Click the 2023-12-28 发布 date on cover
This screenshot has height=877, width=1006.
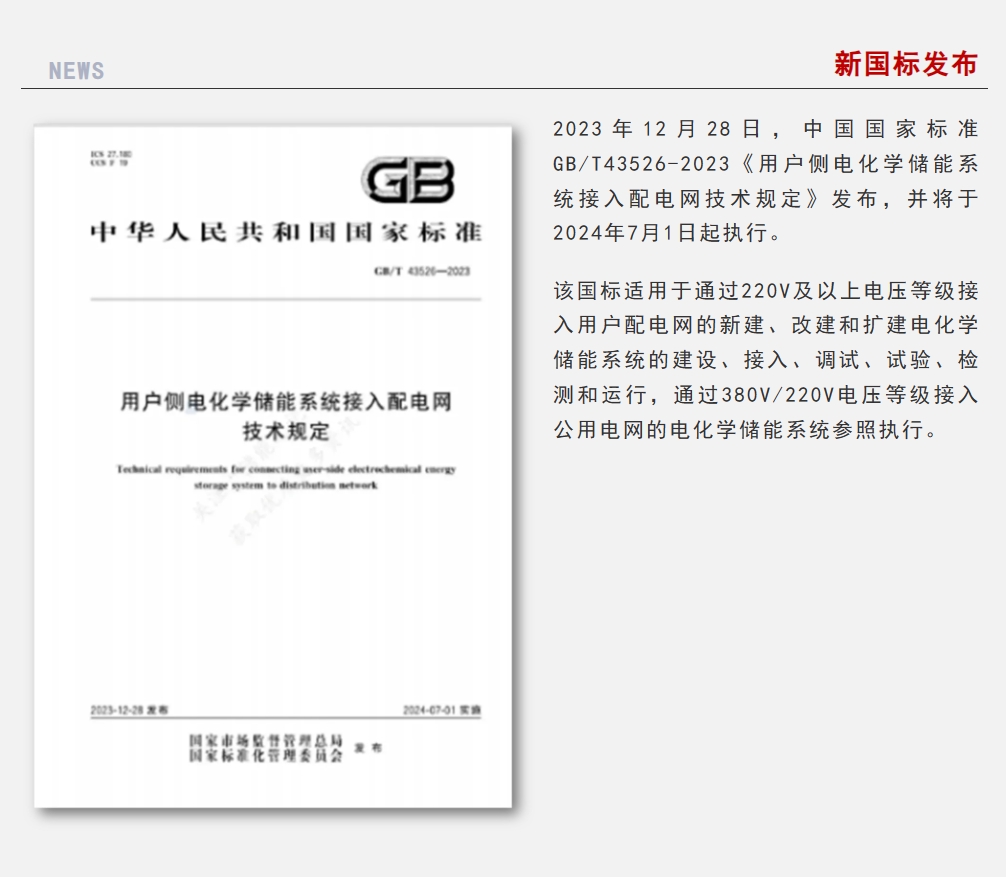coord(130,709)
